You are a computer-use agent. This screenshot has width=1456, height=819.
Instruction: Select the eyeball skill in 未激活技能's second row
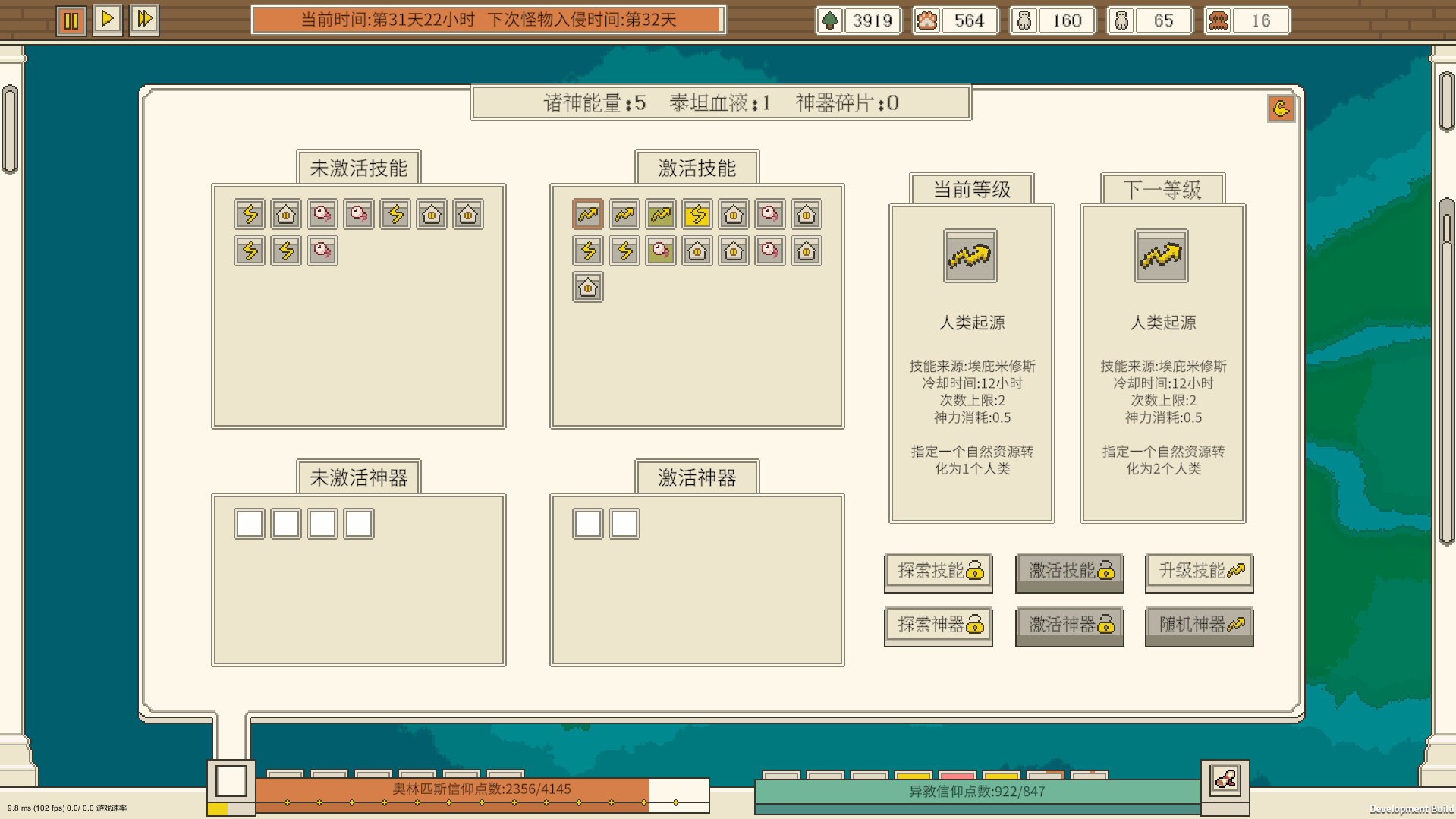pyautogui.click(x=322, y=251)
